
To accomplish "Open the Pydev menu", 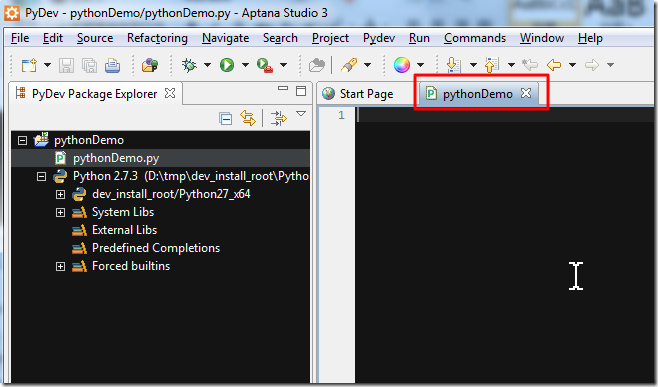I will (x=379, y=38).
